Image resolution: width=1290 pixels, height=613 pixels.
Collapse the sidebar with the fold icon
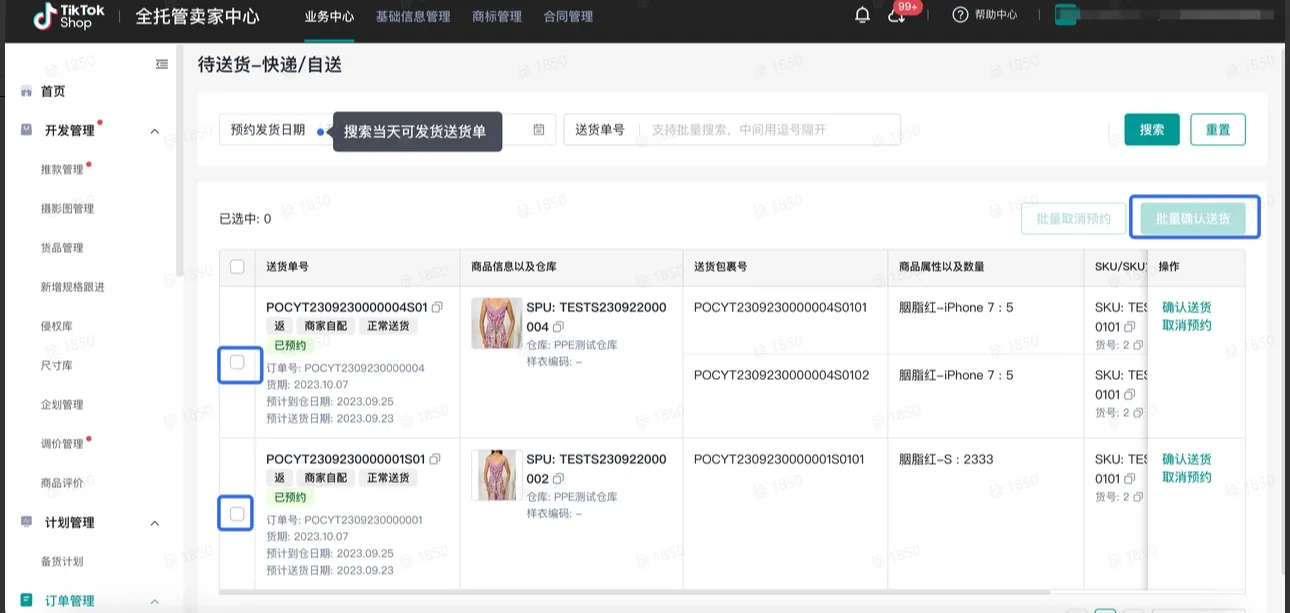point(162,64)
